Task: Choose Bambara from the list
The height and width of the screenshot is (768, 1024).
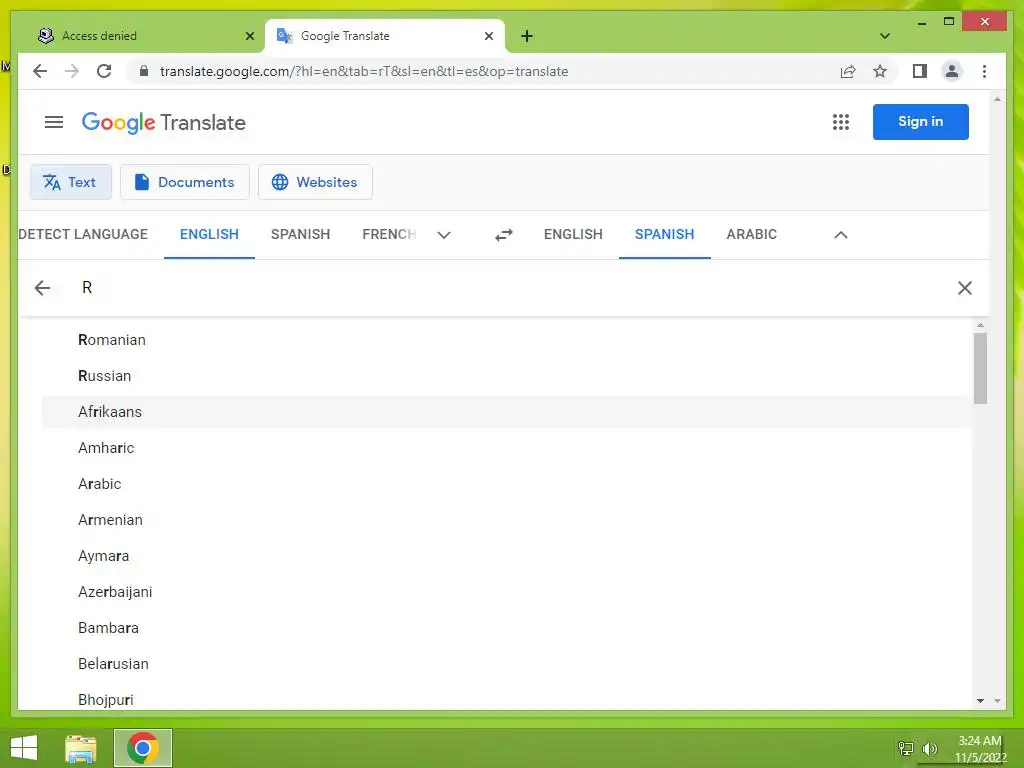Action: pyautogui.click(x=507, y=628)
